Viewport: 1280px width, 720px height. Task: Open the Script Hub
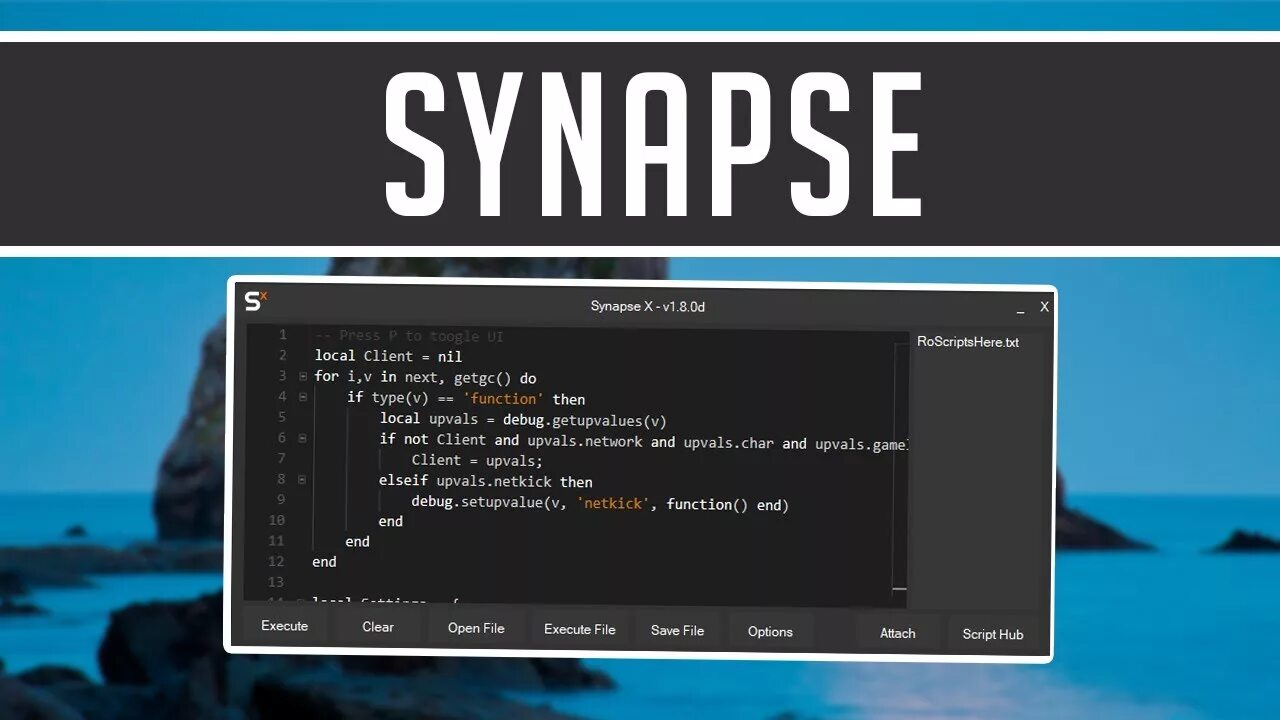[993, 634]
